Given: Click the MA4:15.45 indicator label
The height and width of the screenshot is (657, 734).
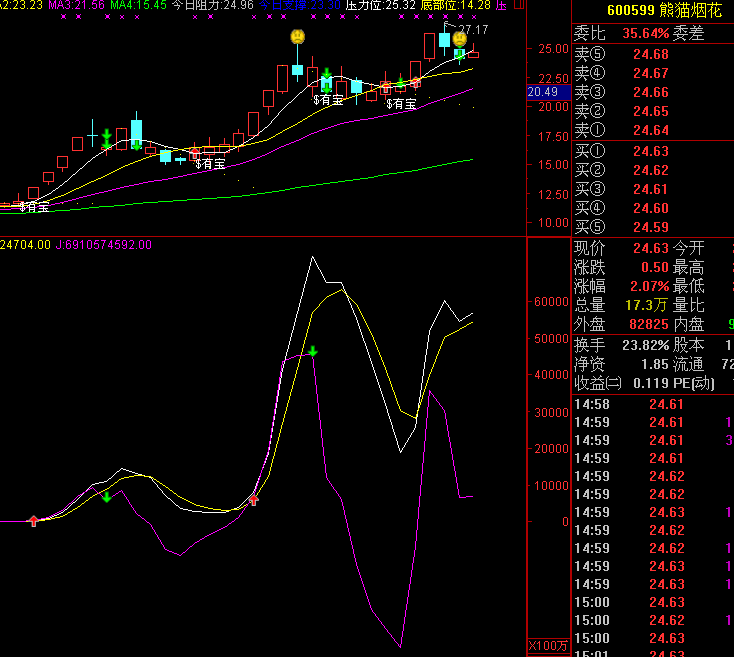Looking at the screenshot, I should [x=139, y=6].
